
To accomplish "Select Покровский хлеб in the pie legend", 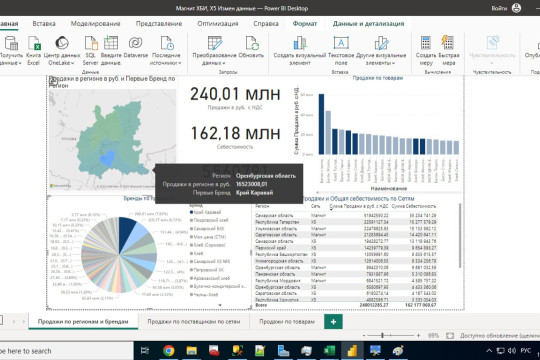I will [210, 220].
